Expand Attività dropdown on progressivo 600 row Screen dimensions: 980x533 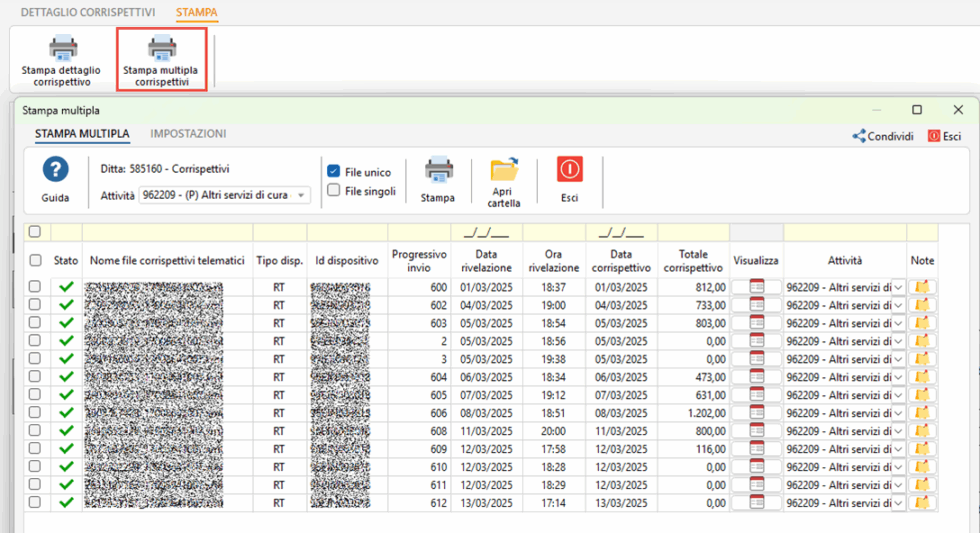point(898,287)
